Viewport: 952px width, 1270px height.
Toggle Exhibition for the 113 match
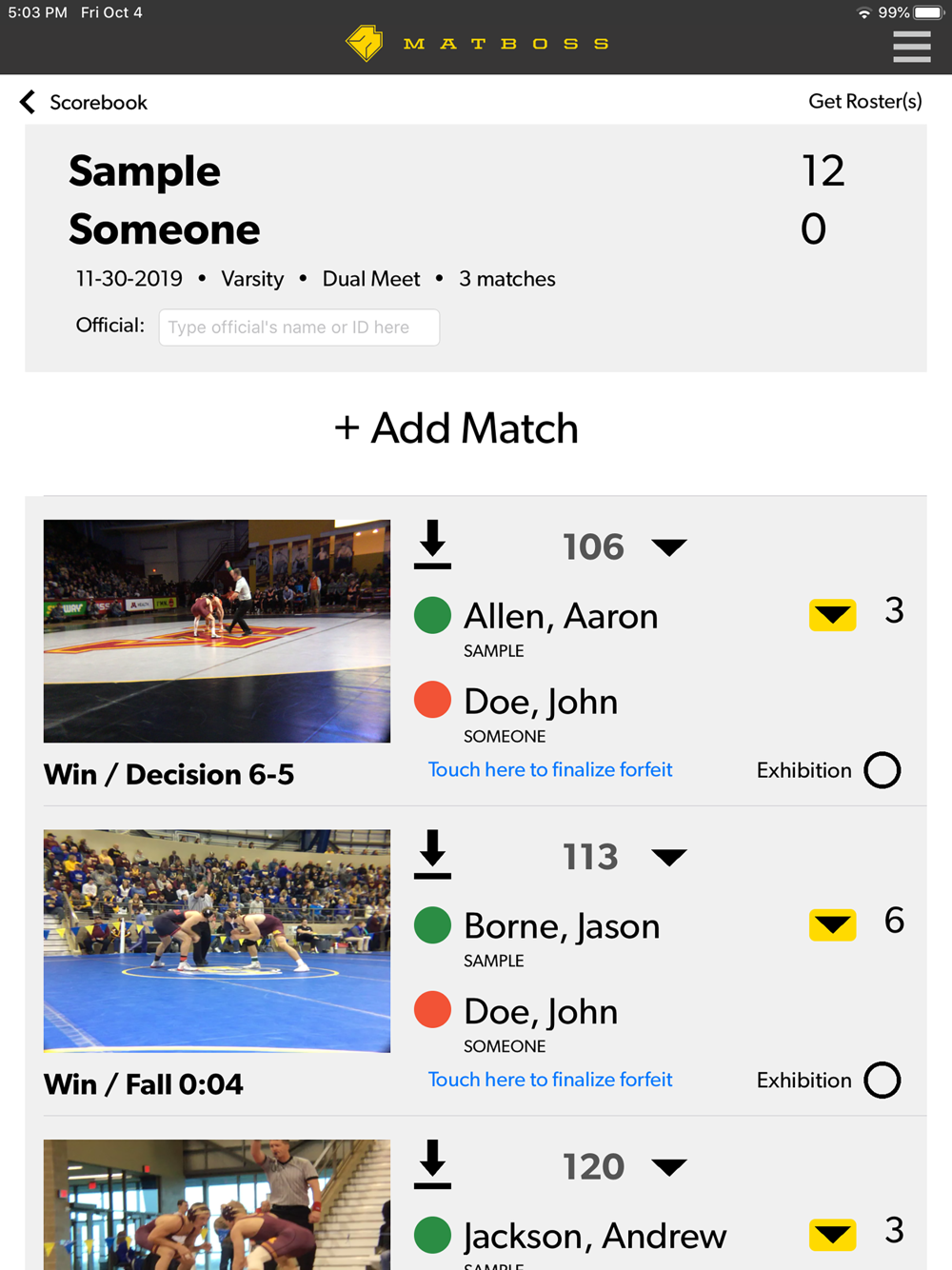[882, 1081]
